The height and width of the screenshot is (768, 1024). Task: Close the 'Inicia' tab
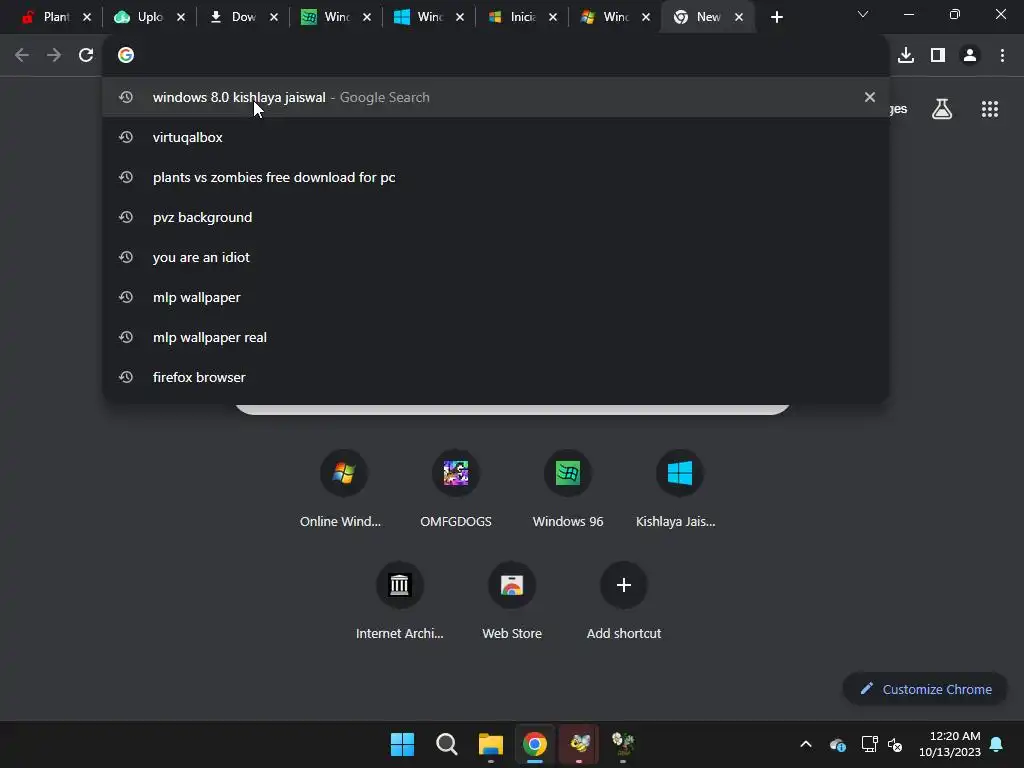553,17
